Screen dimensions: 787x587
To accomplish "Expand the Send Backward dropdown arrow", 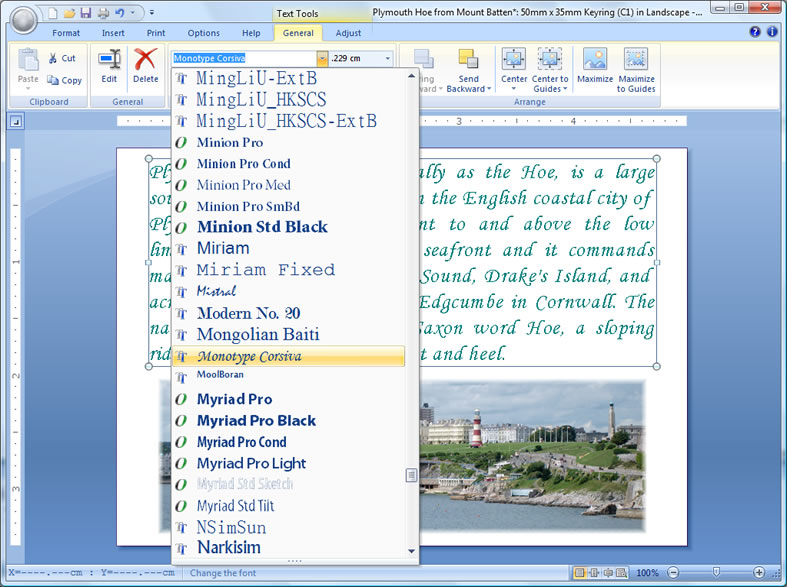I will point(488,89).
